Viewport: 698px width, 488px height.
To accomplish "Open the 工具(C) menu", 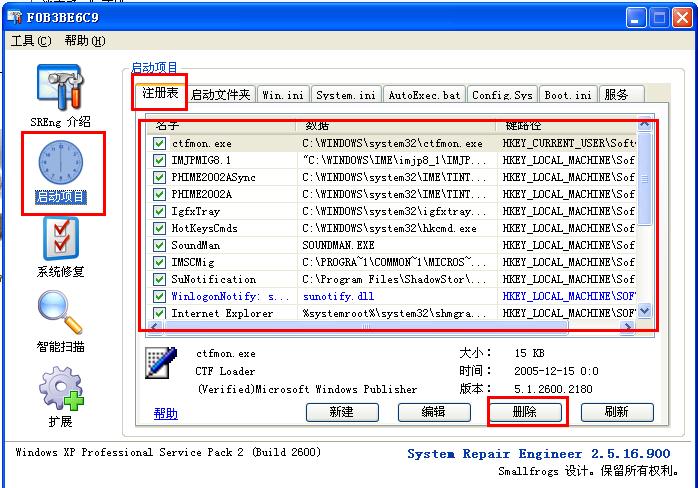I will coord(31,41).
